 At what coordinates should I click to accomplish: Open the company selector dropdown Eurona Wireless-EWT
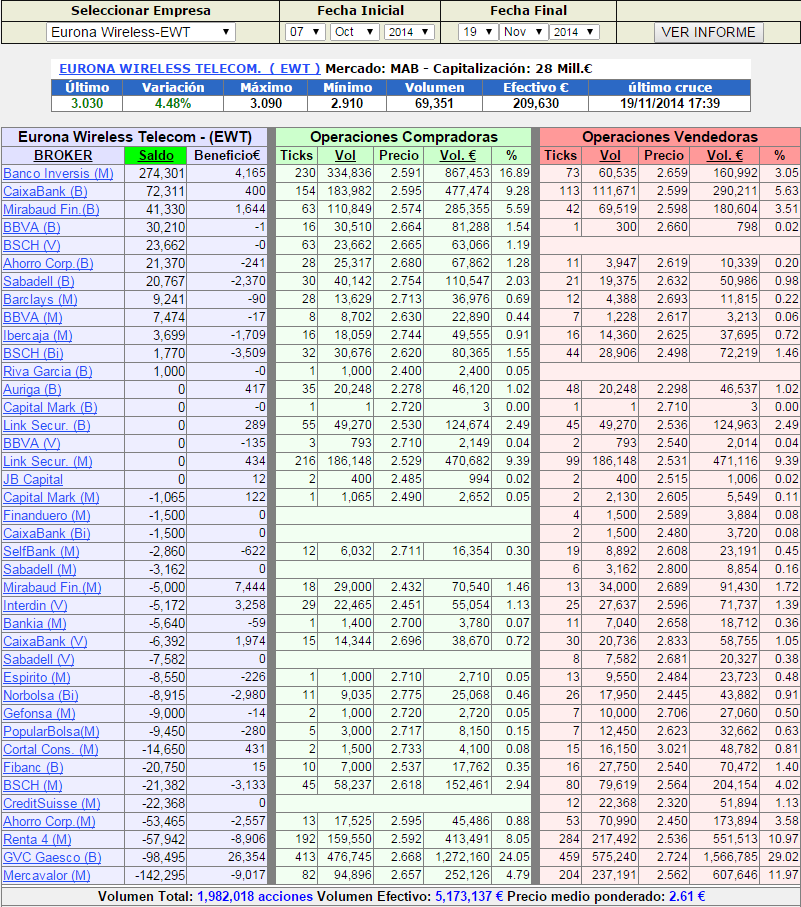click(x=141, y=32)
